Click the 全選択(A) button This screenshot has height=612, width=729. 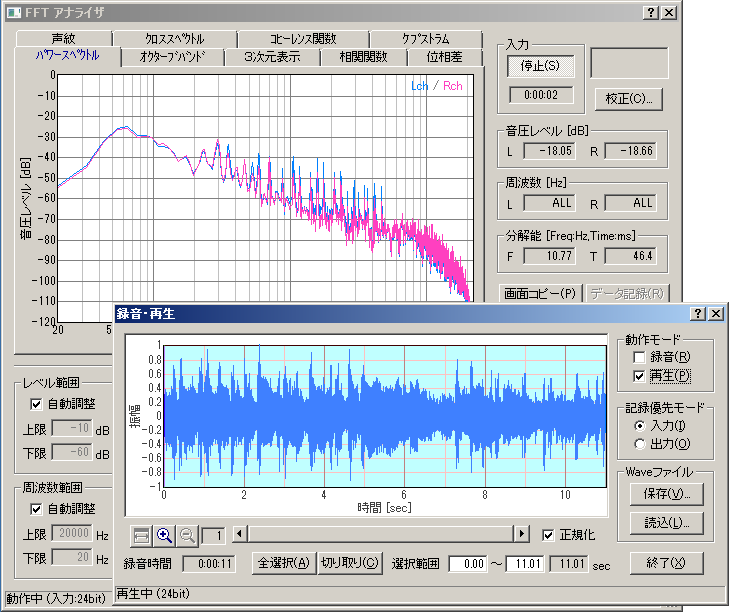284,563
